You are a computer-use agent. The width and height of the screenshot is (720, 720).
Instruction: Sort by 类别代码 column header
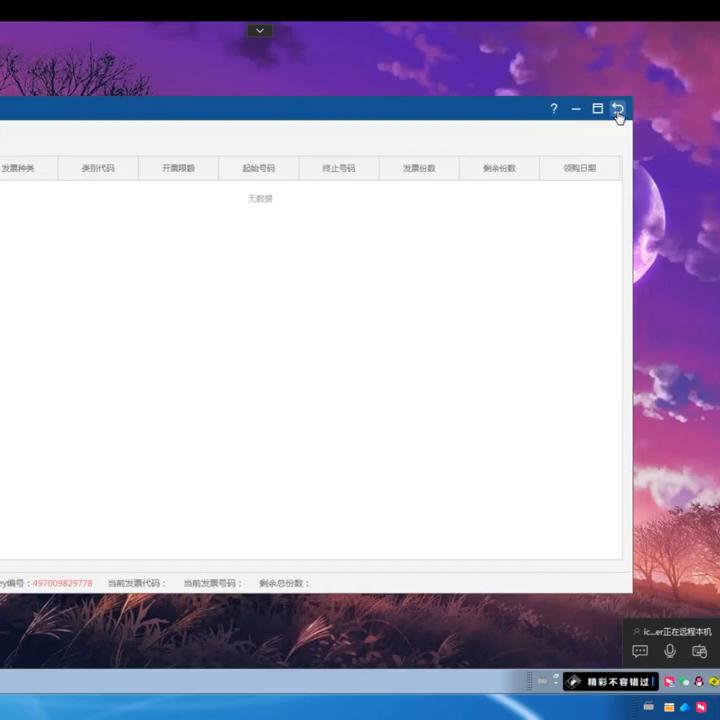98,168
